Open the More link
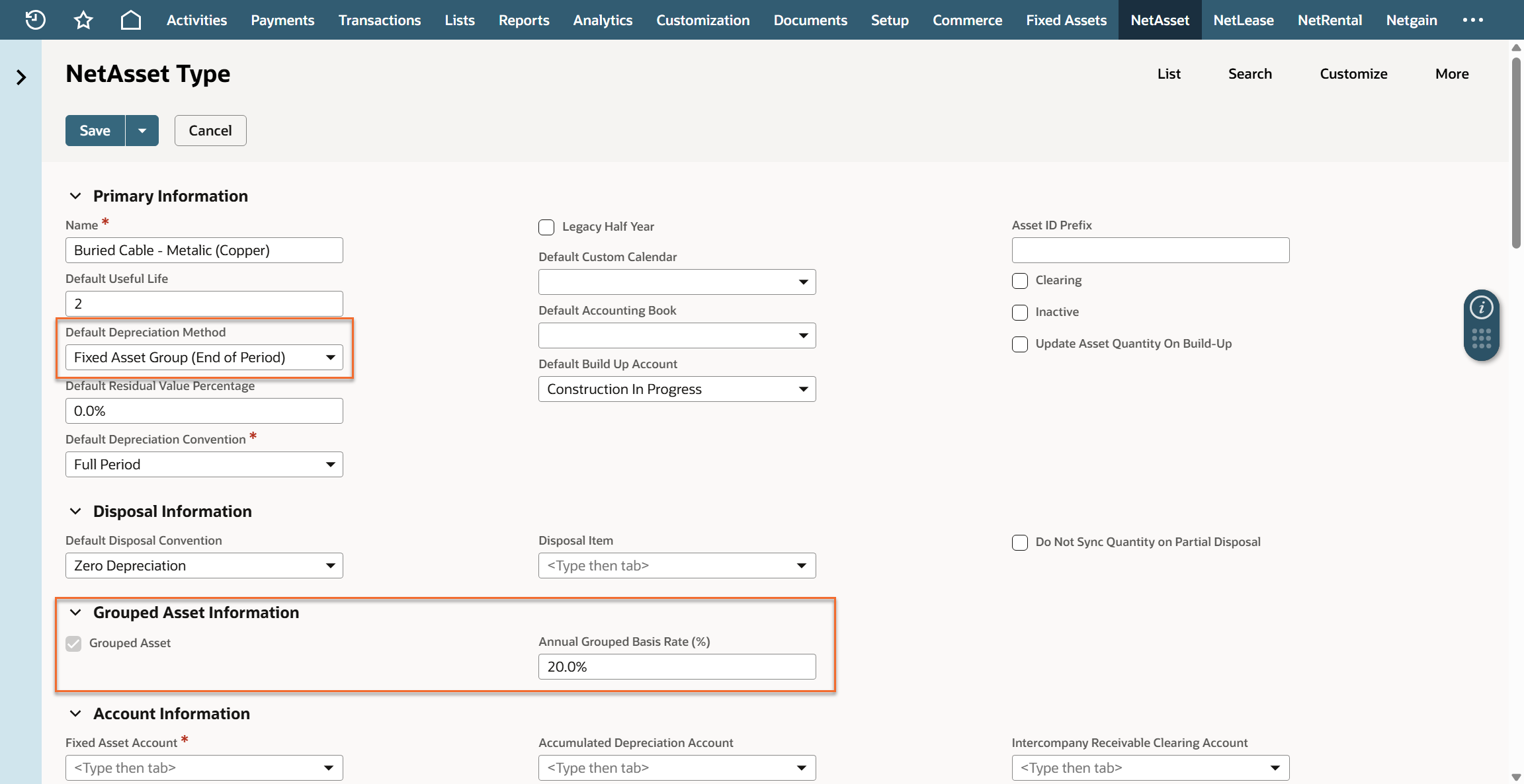The width and height of the screenshot is (1524, 784). pyautogui.click(x=1452, y=74)
